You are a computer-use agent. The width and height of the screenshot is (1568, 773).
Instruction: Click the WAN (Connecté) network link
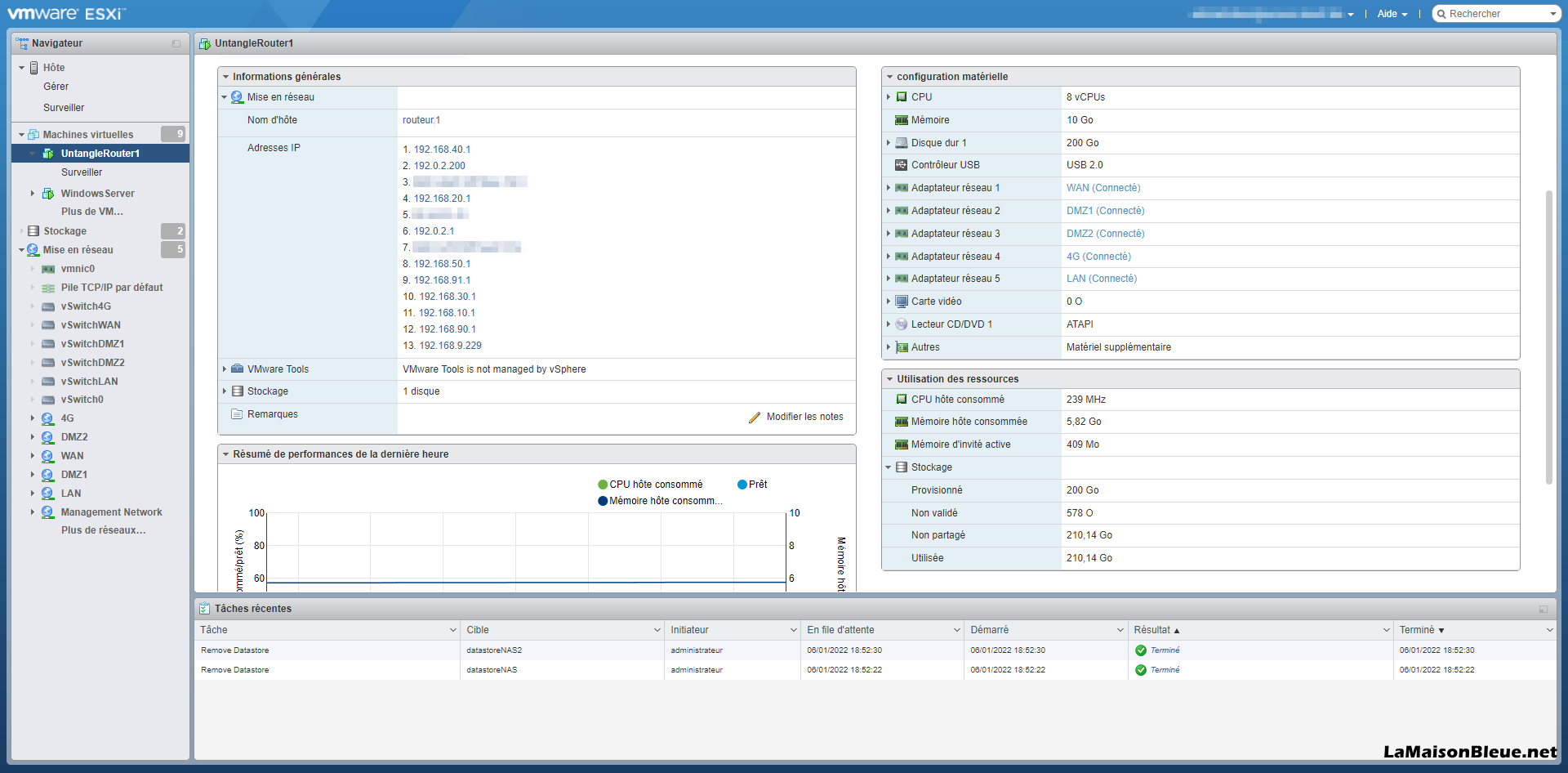pos(1103,188)
